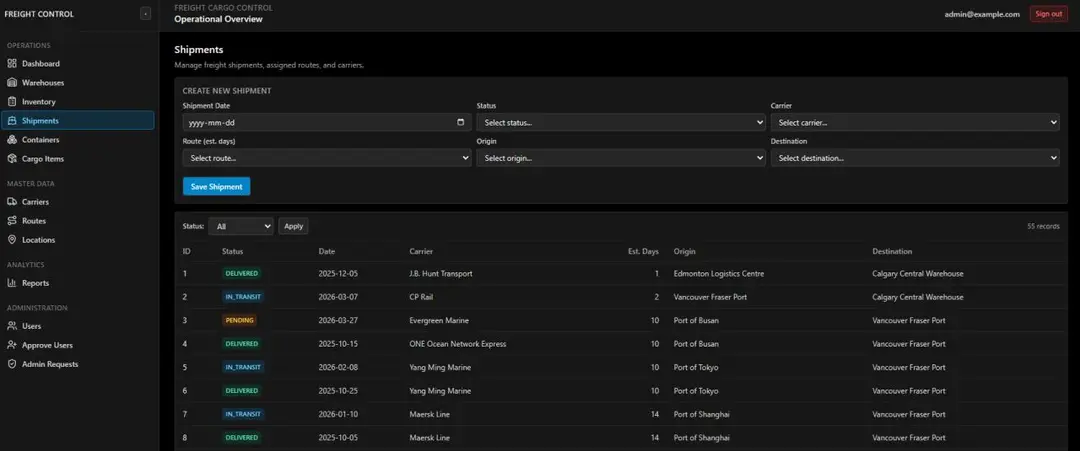Click CP Rail carrier cell
Image resolution: width=1080 pixels, height=451 pixels.
422,297
